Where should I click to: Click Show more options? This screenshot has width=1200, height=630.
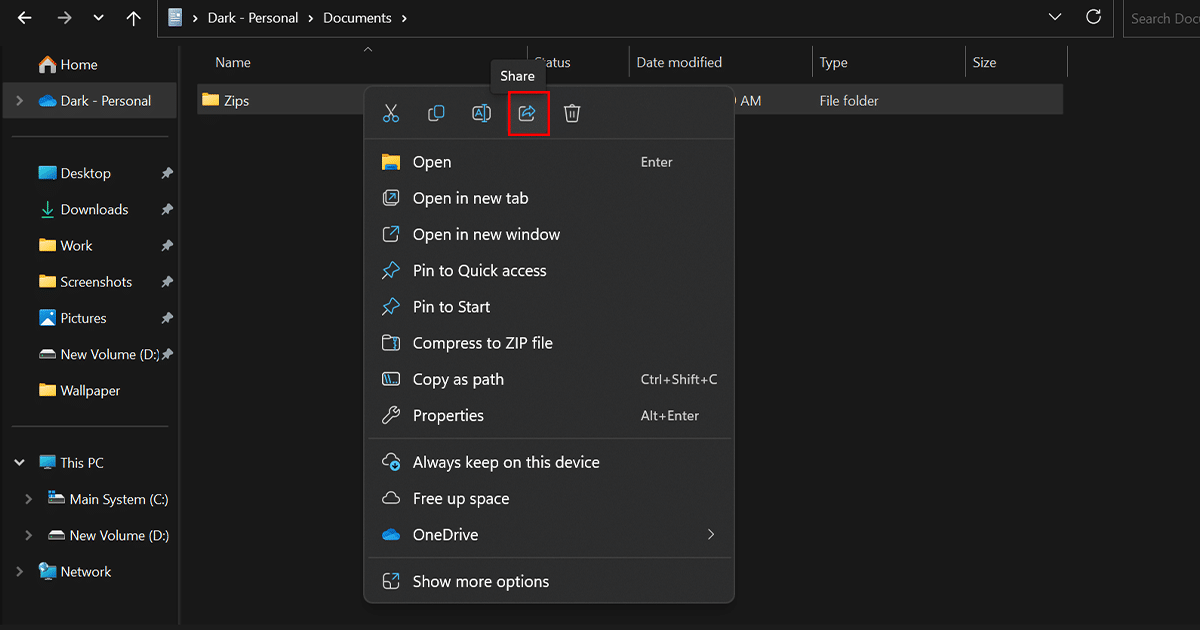point(480,582)
